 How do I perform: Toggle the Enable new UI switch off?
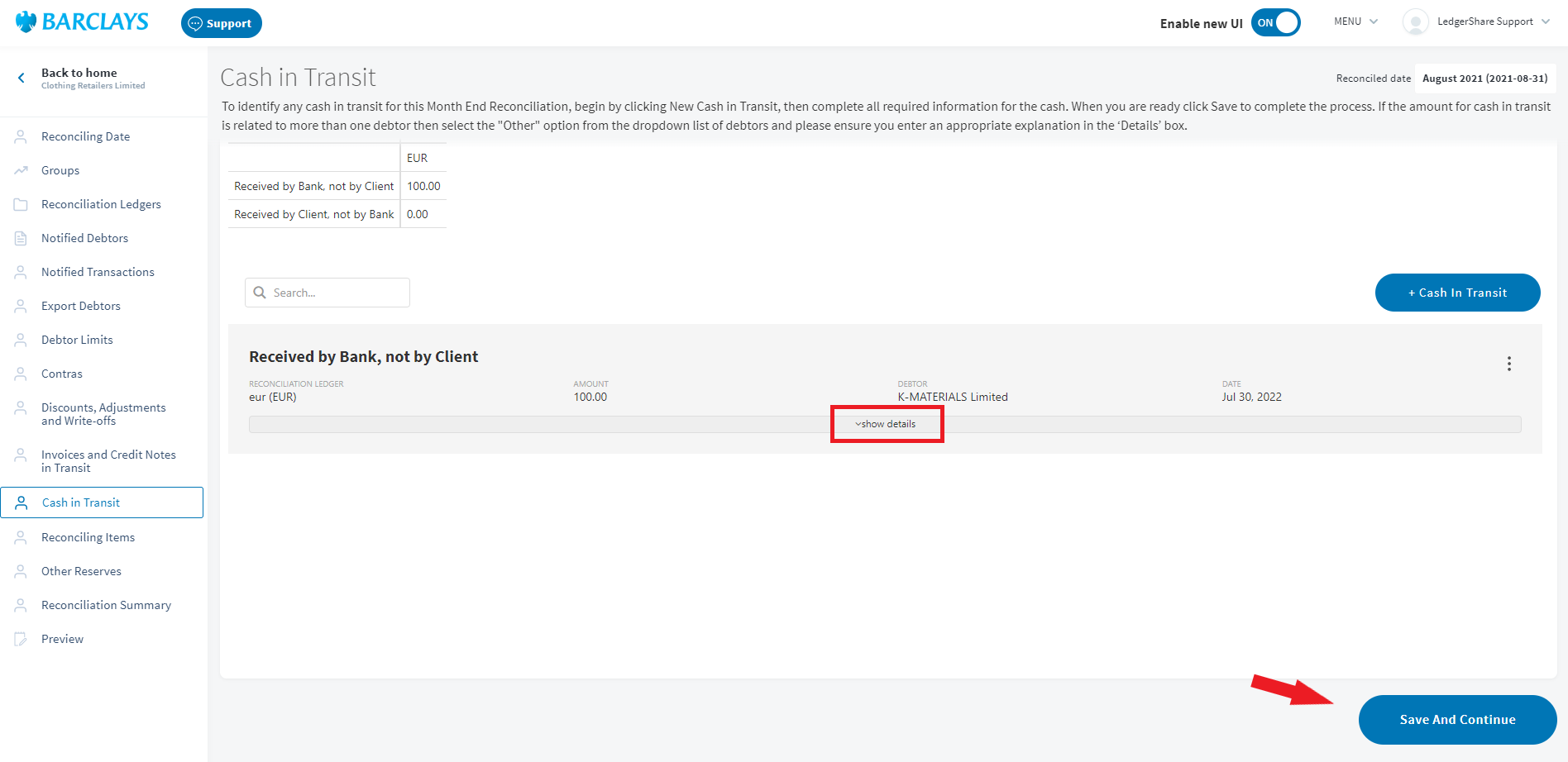pos(1276,23)
